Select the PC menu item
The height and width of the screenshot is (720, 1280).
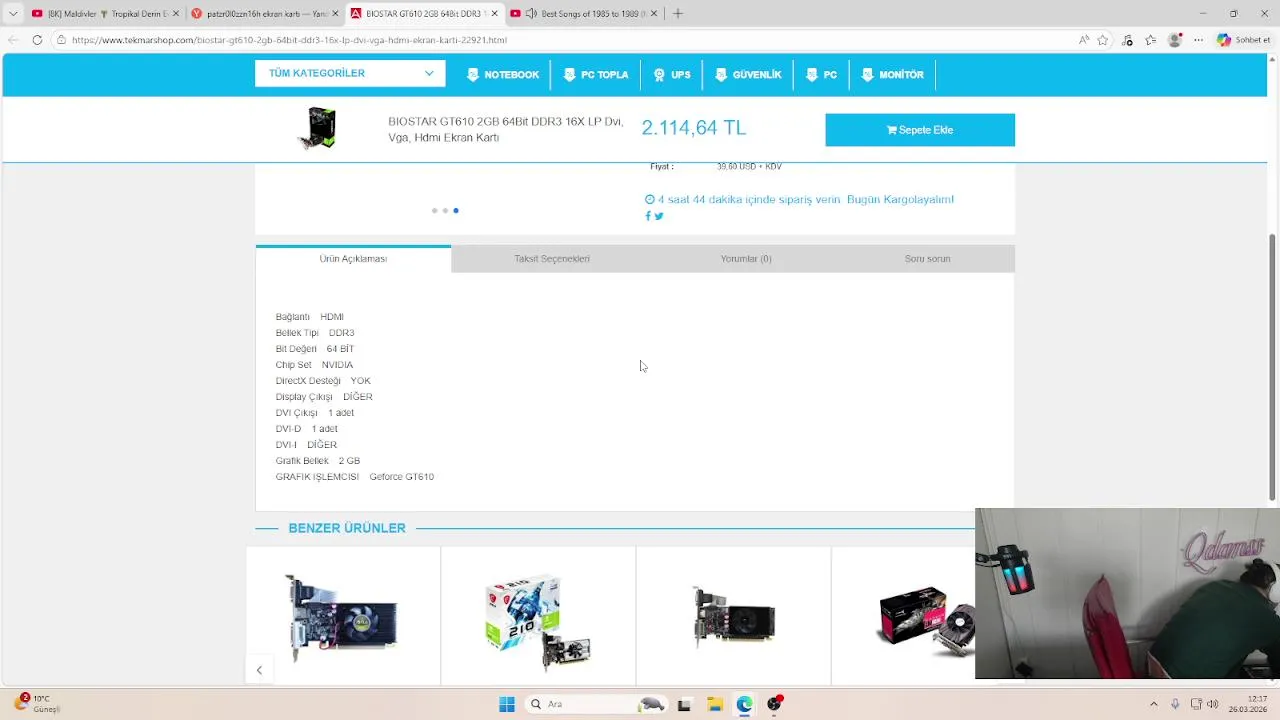pyautogui.click(x=821, y=75)
